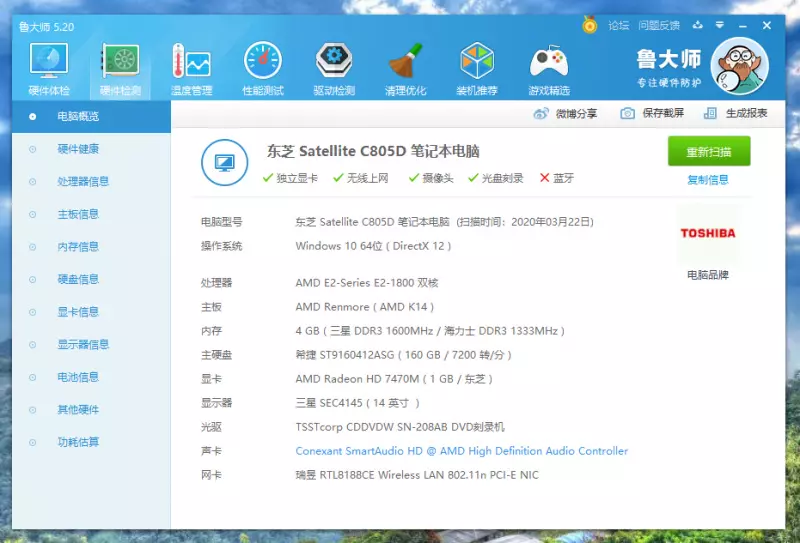The height and width of the screenshot is (543, 800).
Task: Open the 硬件体检 hardware checkup icon
Action: [49, 69]
